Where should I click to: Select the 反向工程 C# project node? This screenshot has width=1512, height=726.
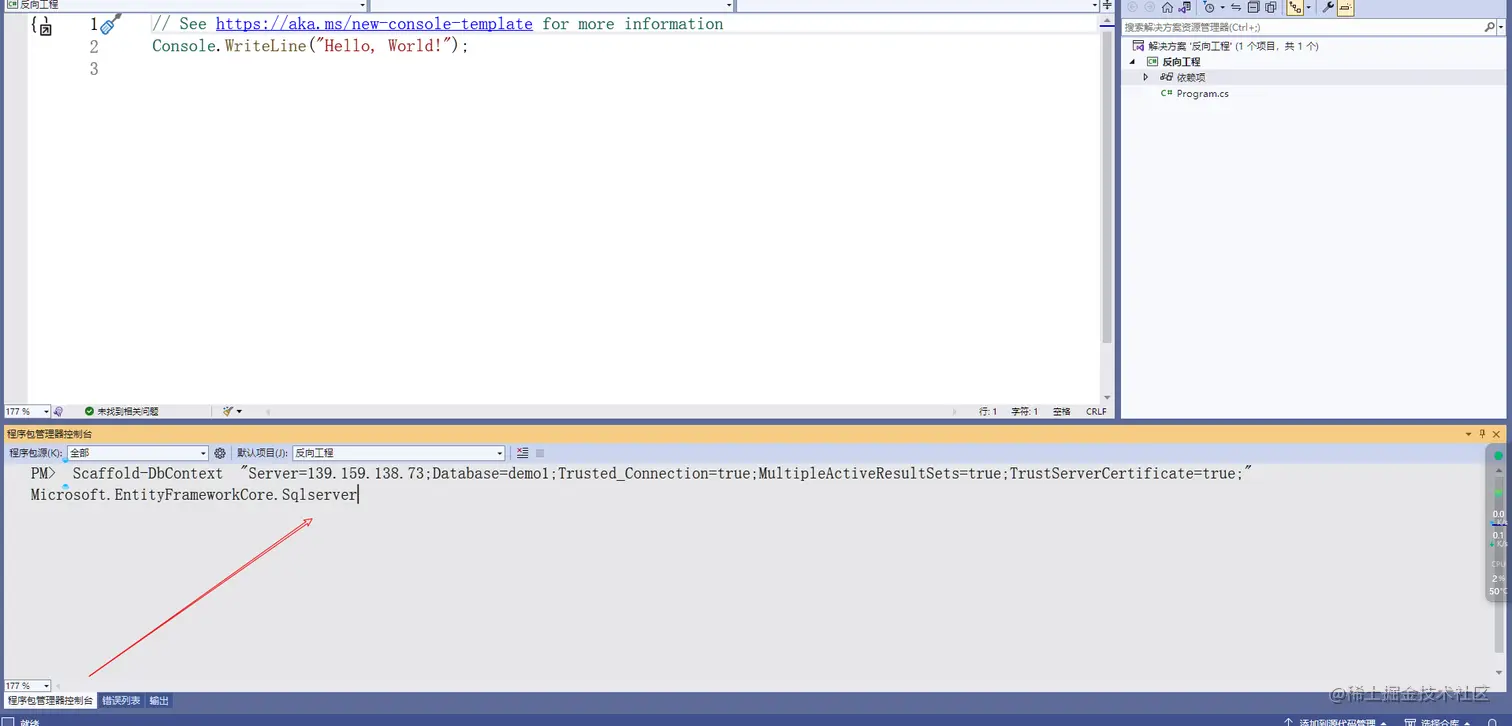pyautogui.click(x=1173, y=62)
